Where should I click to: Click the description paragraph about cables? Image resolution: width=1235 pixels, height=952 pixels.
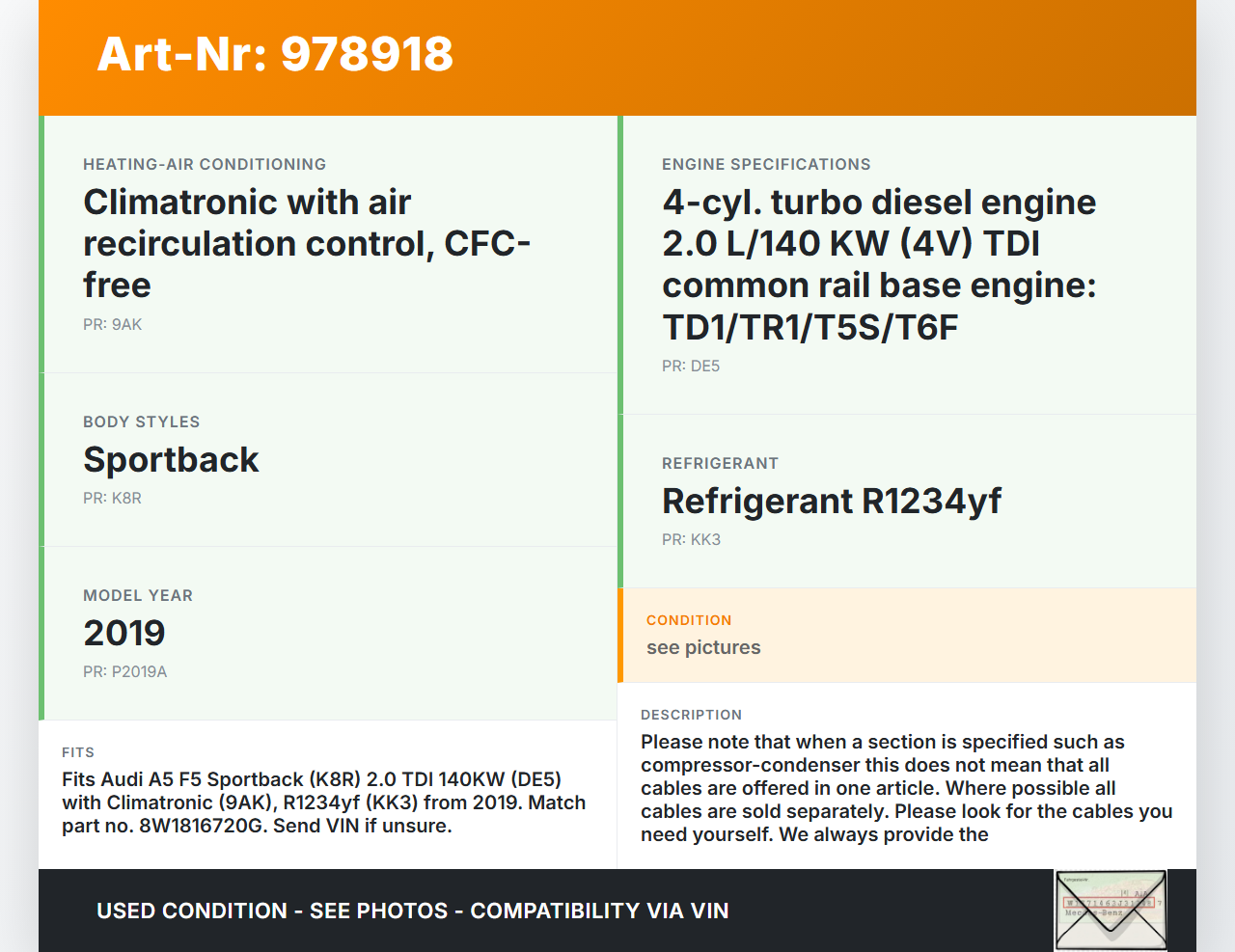coord(906,788)
